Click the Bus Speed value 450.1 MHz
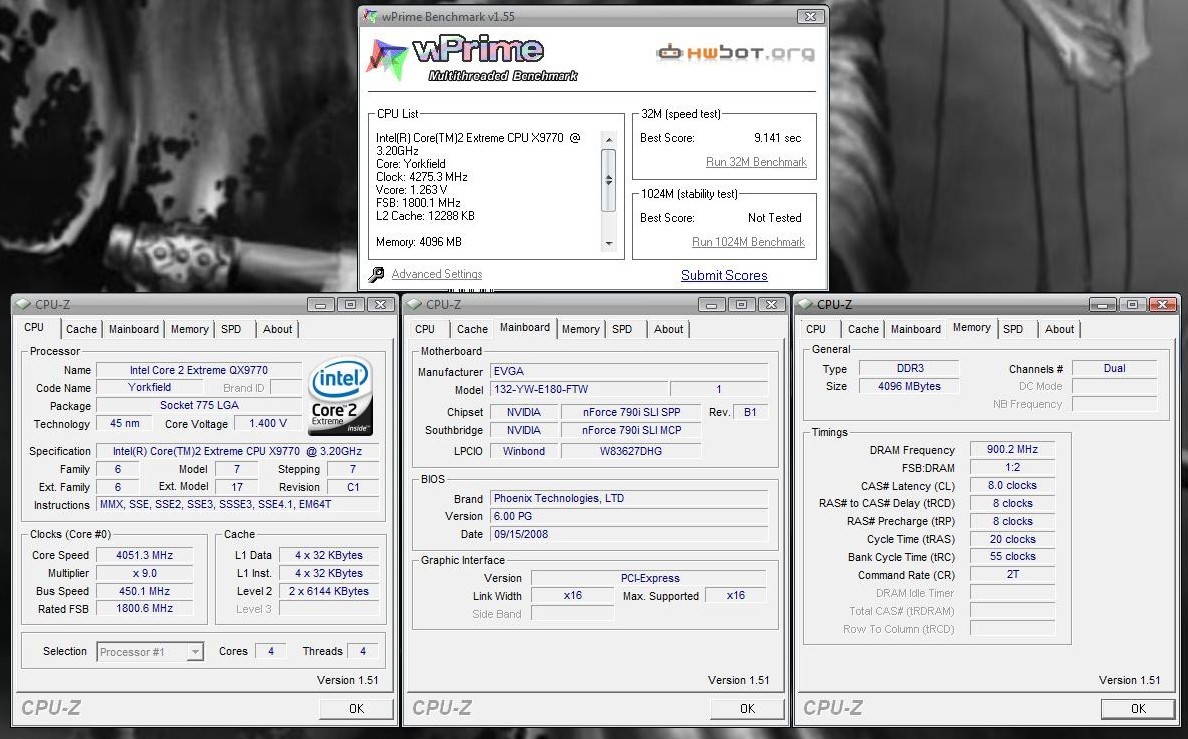The height and width of the screenshot is (739, 1188). tap(144, 591)
